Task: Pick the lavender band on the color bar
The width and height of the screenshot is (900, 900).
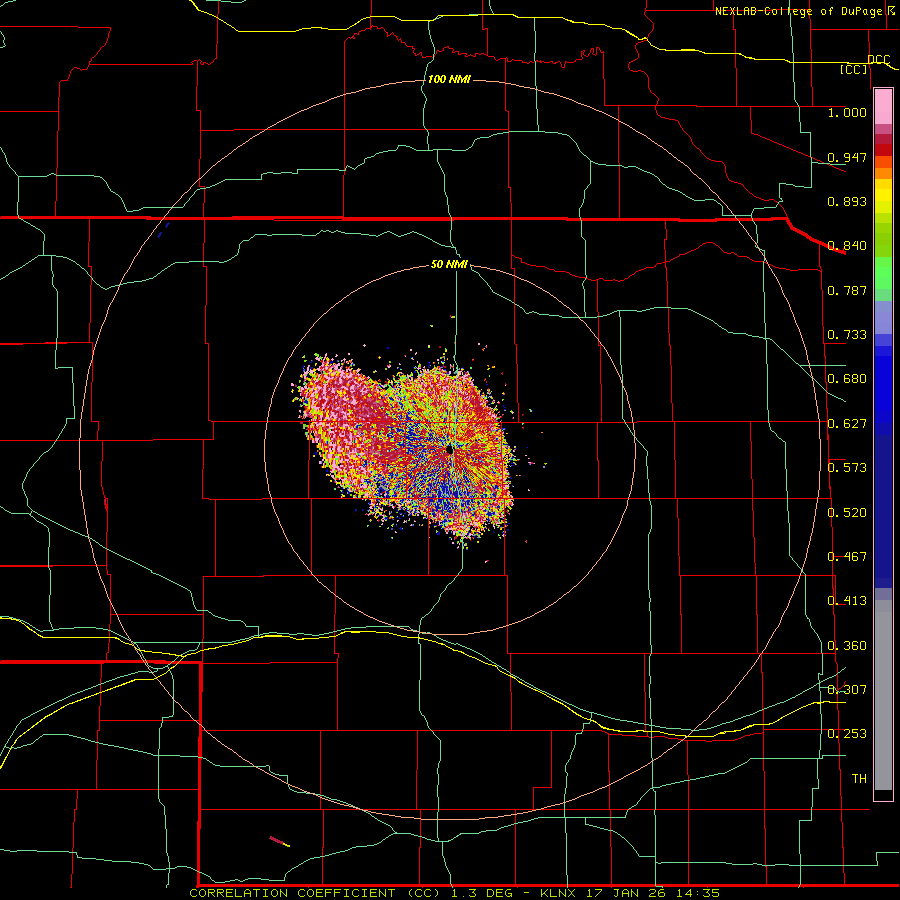Action: coord(883,317)
